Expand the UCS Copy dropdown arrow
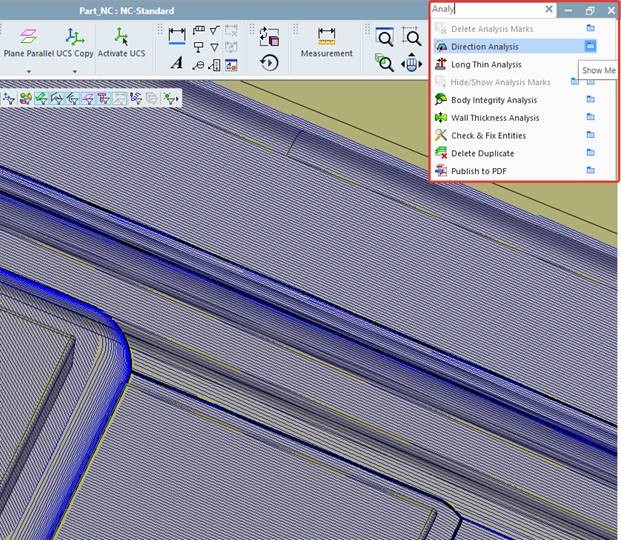621x540 pixels. click(x=75, y=72)
